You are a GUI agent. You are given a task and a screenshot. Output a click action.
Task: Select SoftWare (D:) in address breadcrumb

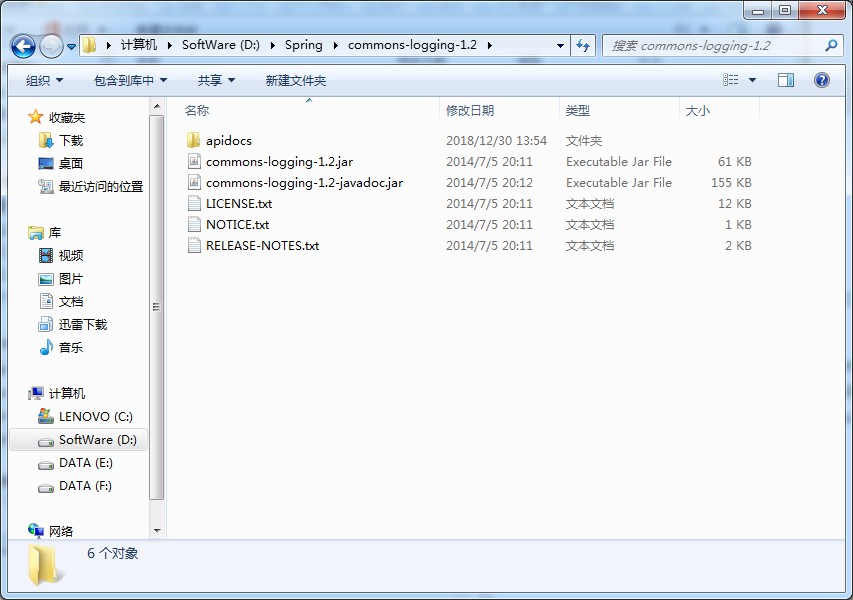click(x=221, y=45)
